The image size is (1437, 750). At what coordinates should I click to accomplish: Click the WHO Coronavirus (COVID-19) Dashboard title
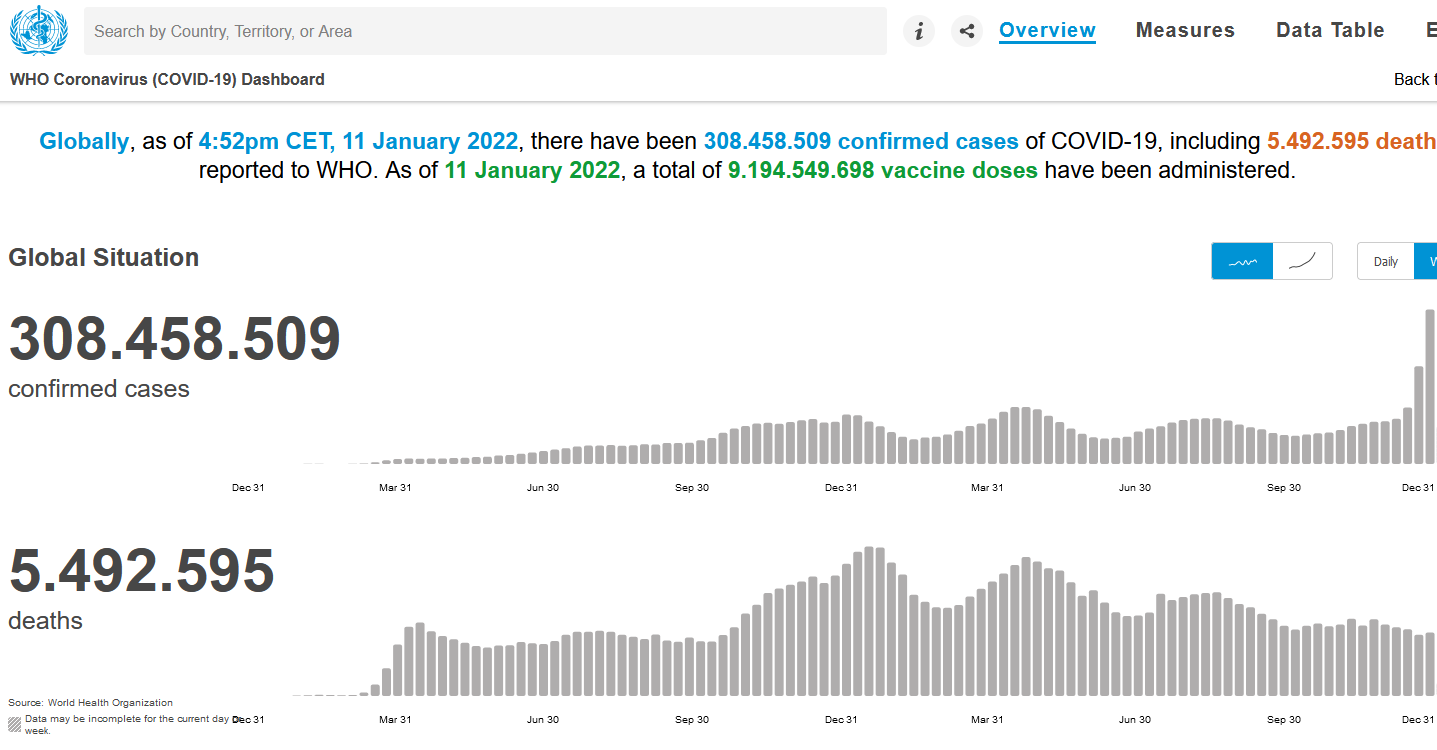pyautogui.click(x=167, y=79)
